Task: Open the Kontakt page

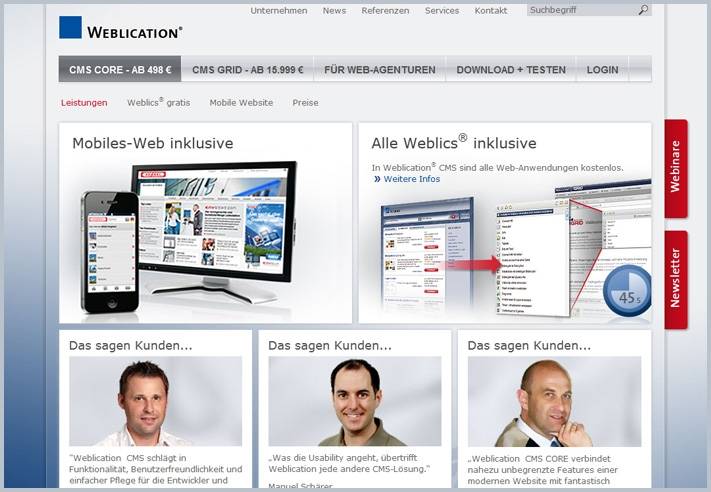Action: click(x=490, y=11)
